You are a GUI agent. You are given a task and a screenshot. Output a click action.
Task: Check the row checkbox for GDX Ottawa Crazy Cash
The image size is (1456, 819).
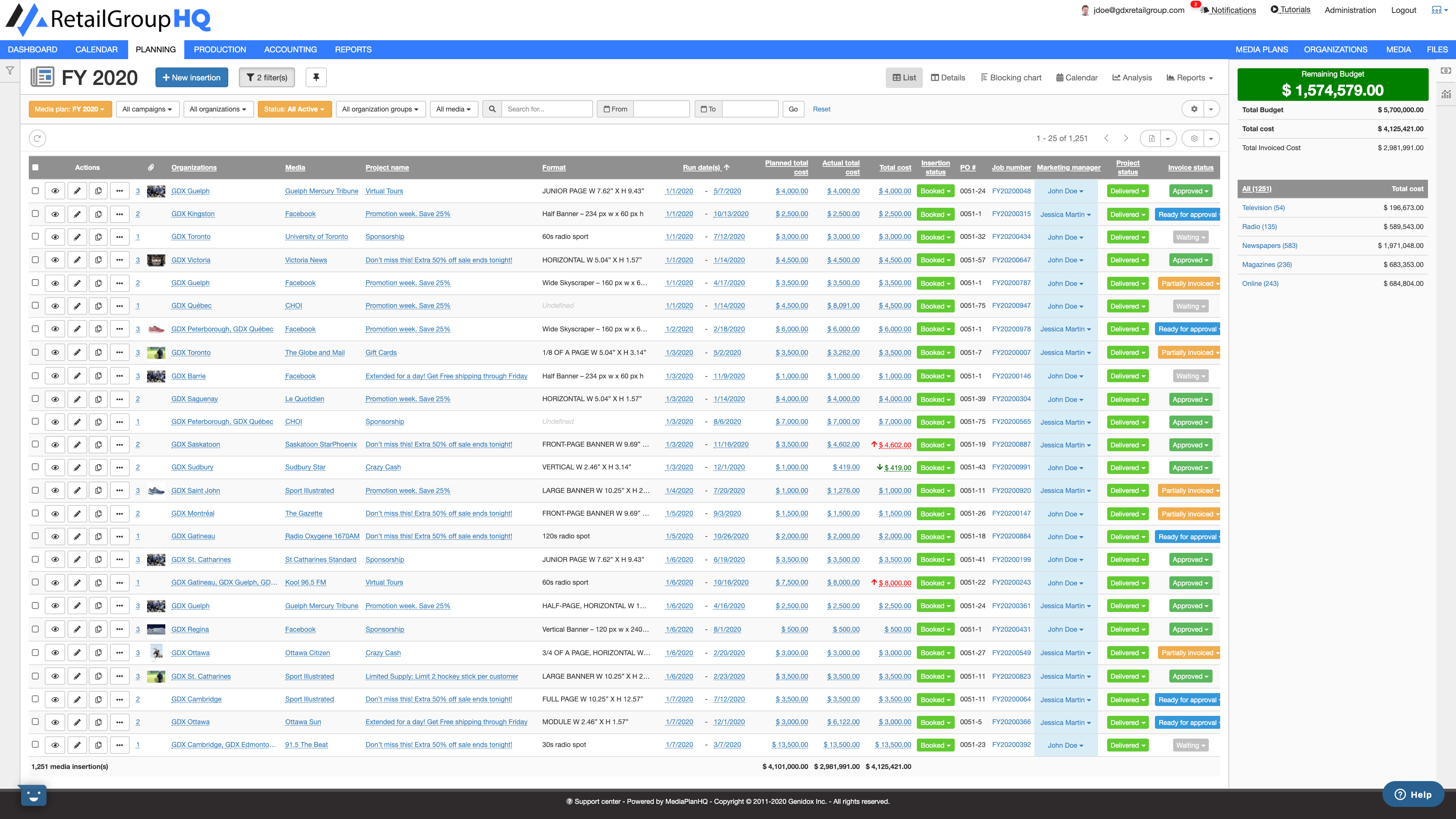pos(36,652)
